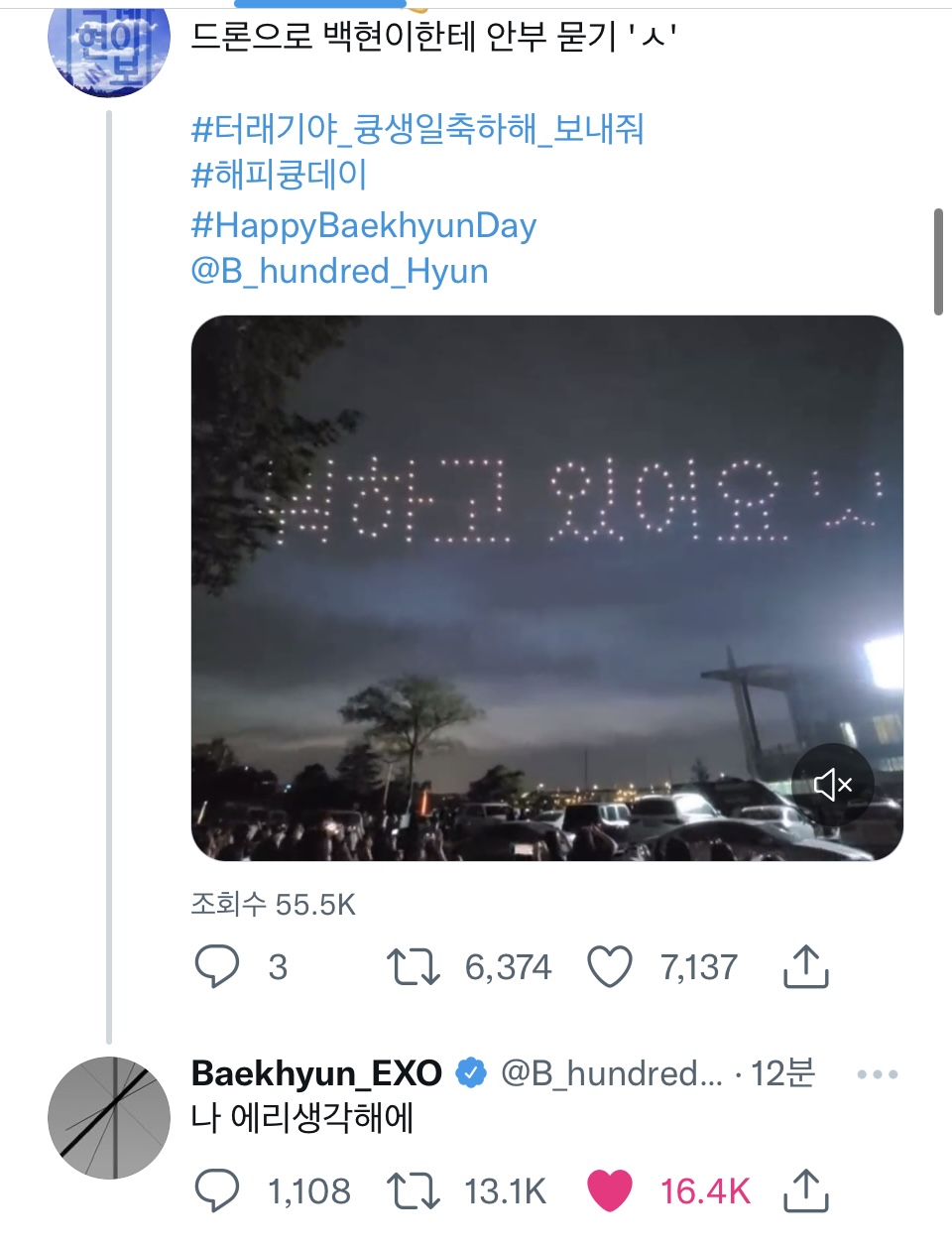
Task: Open the Baekhyun_EXO profile name
Action: (315, 1073)
